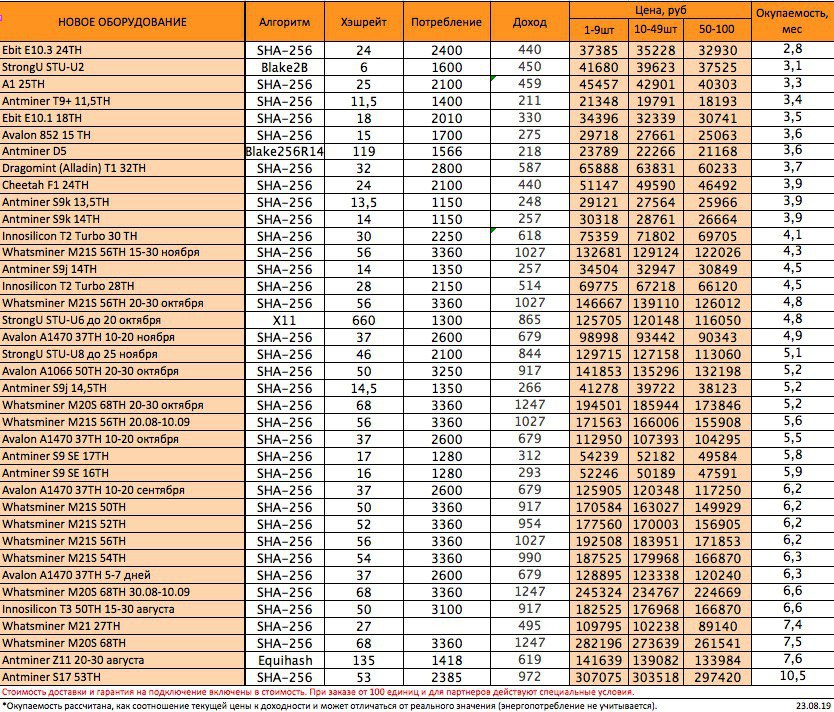Click payback value 10,5 for Antminer S17
834x712 pixels.
click(x=793, y=676)
